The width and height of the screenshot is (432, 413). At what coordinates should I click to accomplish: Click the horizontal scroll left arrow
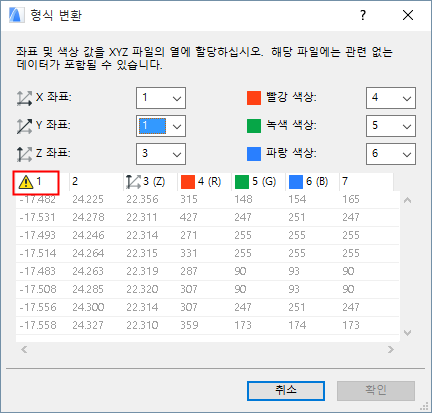[x=24, y=349]
